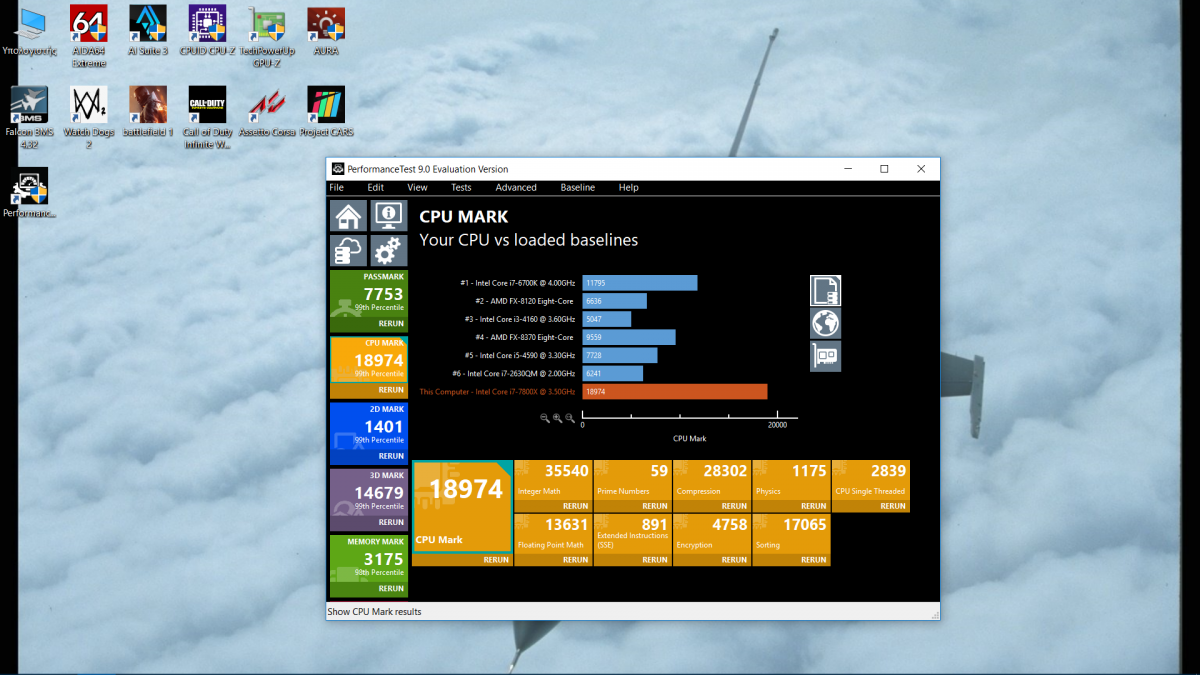The image size is (1200, 675).
Task: Select the battlefield 1 desktop icon
Action: tap(148, 111)
